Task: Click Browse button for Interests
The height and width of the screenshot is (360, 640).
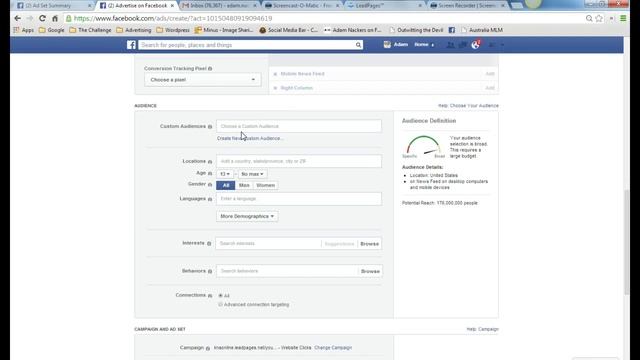Action: [369, 244]
